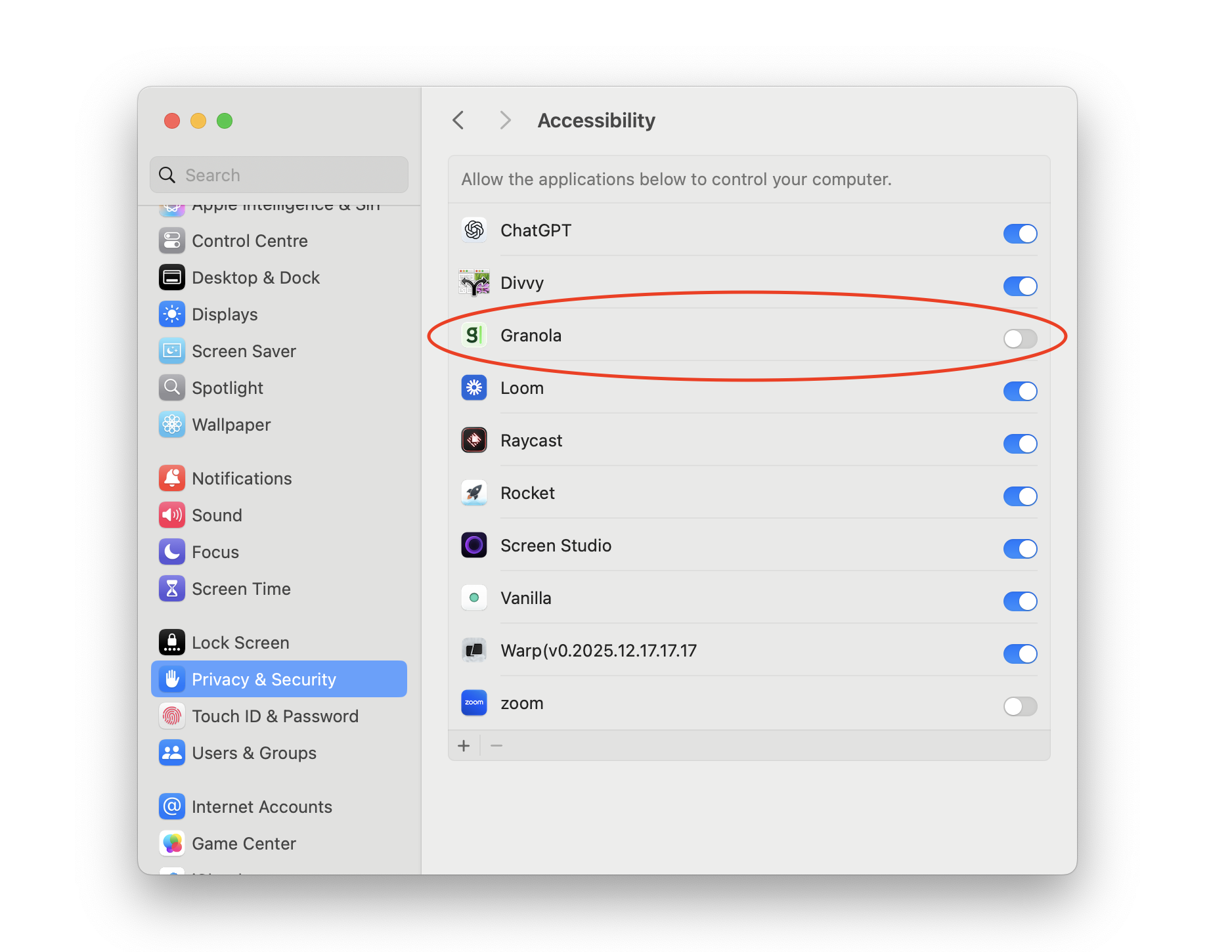
Task: Click the Spotlight magnifying glass icon
Action: 171,387
